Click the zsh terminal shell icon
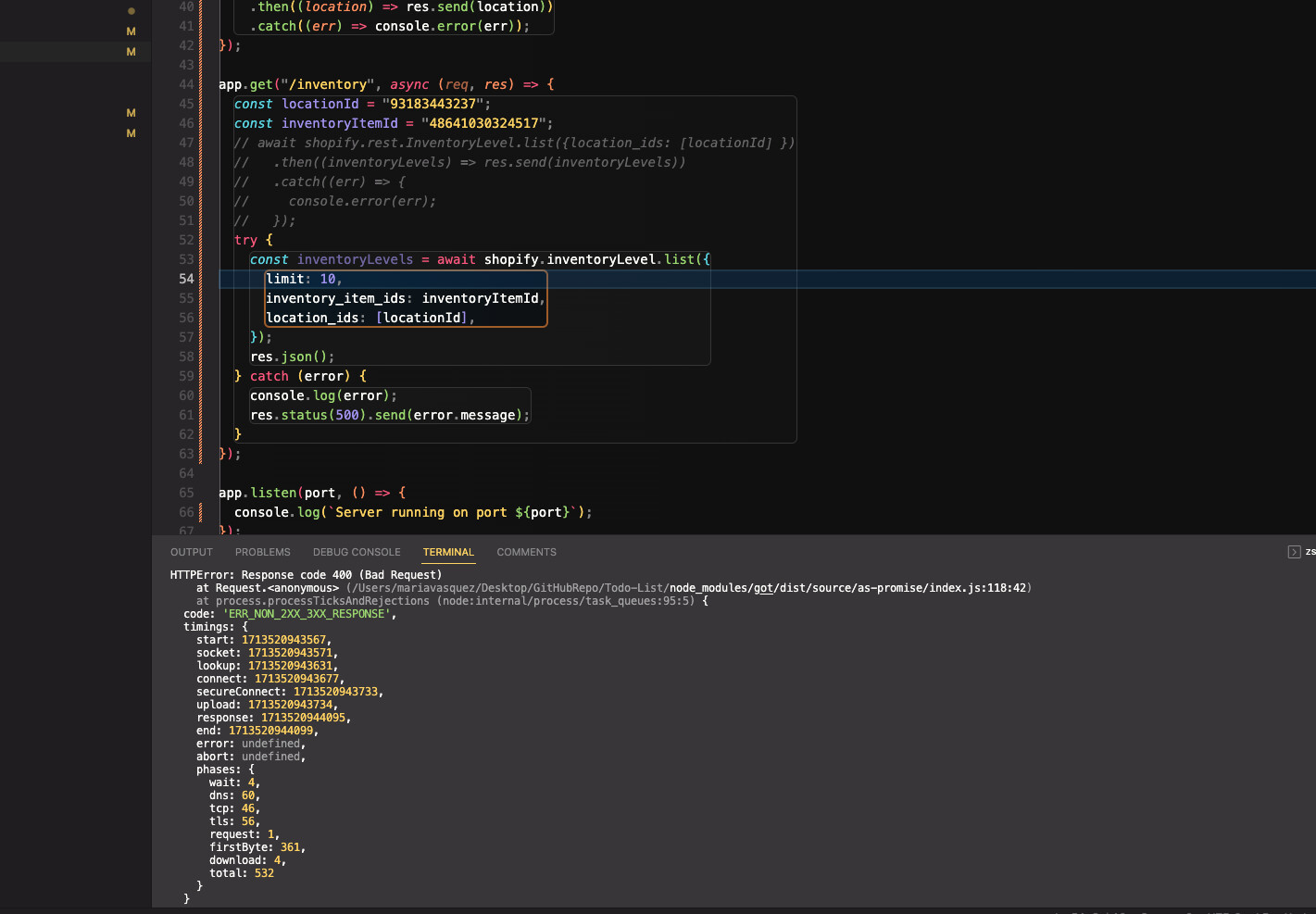 (1294, 552)
